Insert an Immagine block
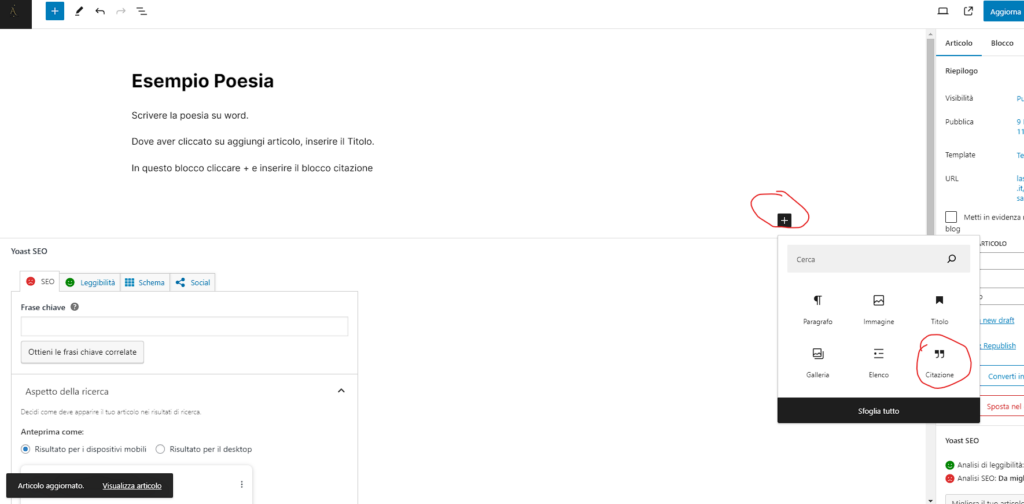 [878, 308]
